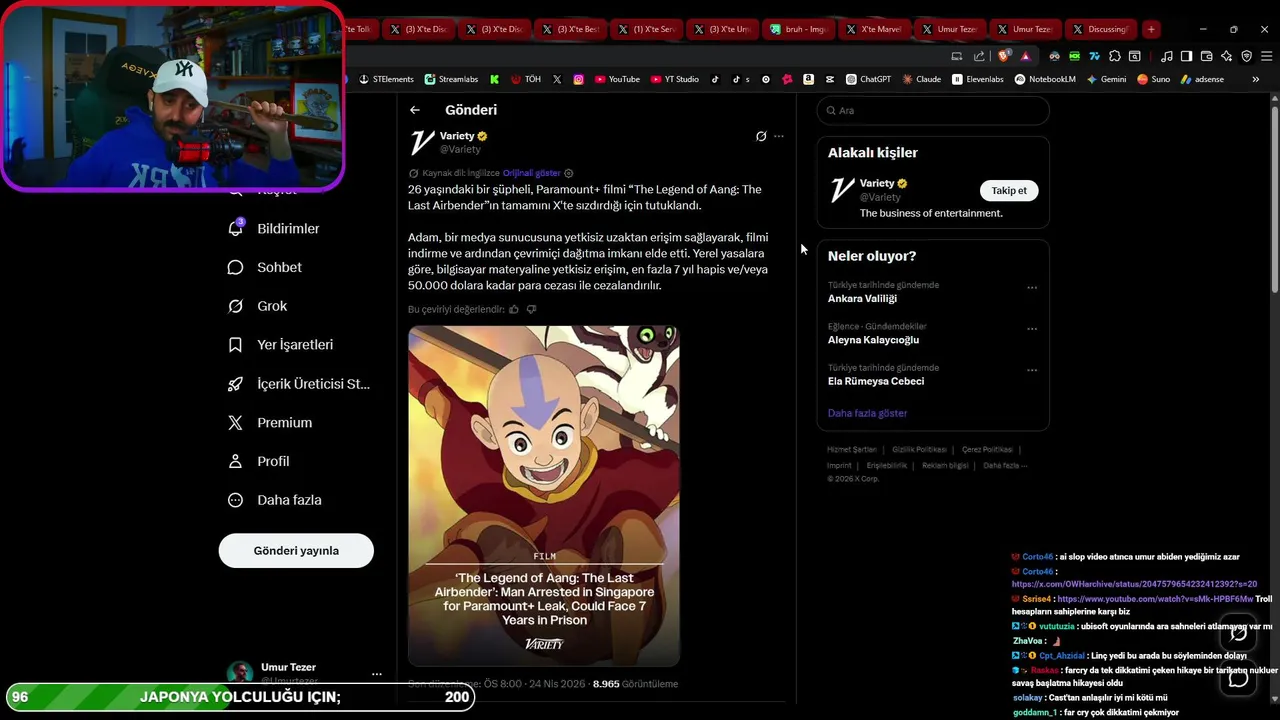Open Gizlilik Politikası footer link
Viewport: 1280px width, 720px height.
click(x=919, y=450)
